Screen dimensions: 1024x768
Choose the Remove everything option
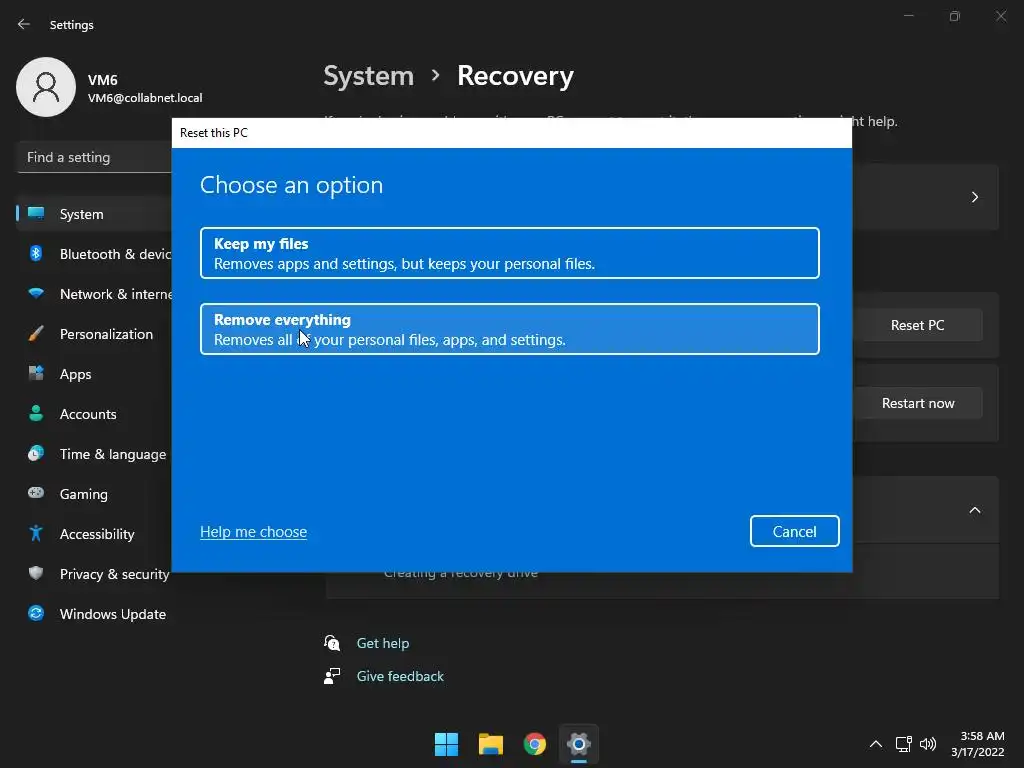[x=509, y=329]
